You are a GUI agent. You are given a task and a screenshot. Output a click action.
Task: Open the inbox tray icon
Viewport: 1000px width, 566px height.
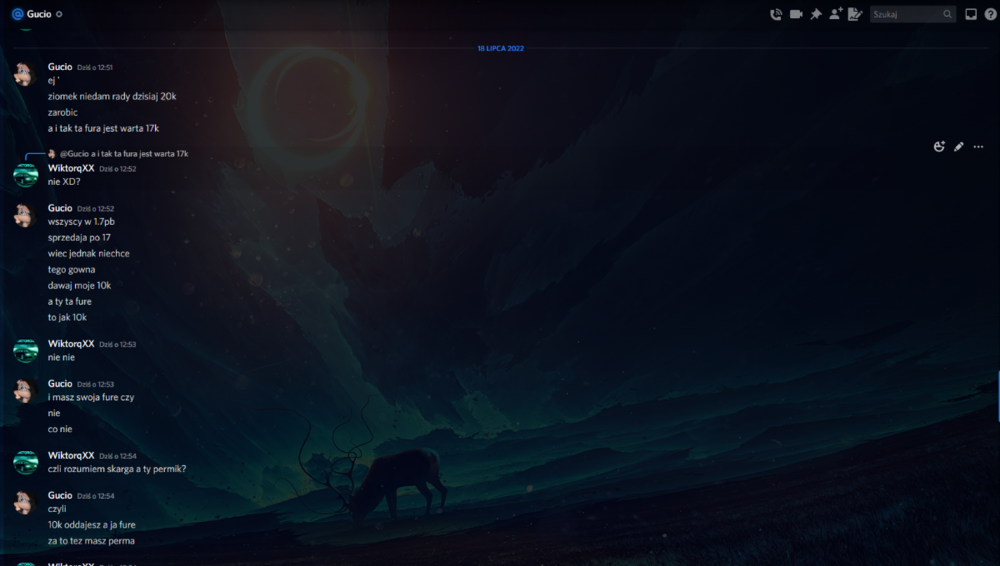(x=971, y=14)
